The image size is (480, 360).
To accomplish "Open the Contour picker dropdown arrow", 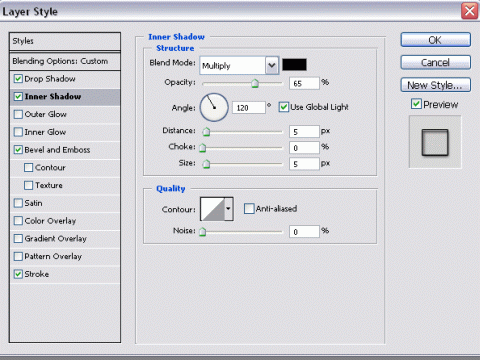I will tap(228, 209).
